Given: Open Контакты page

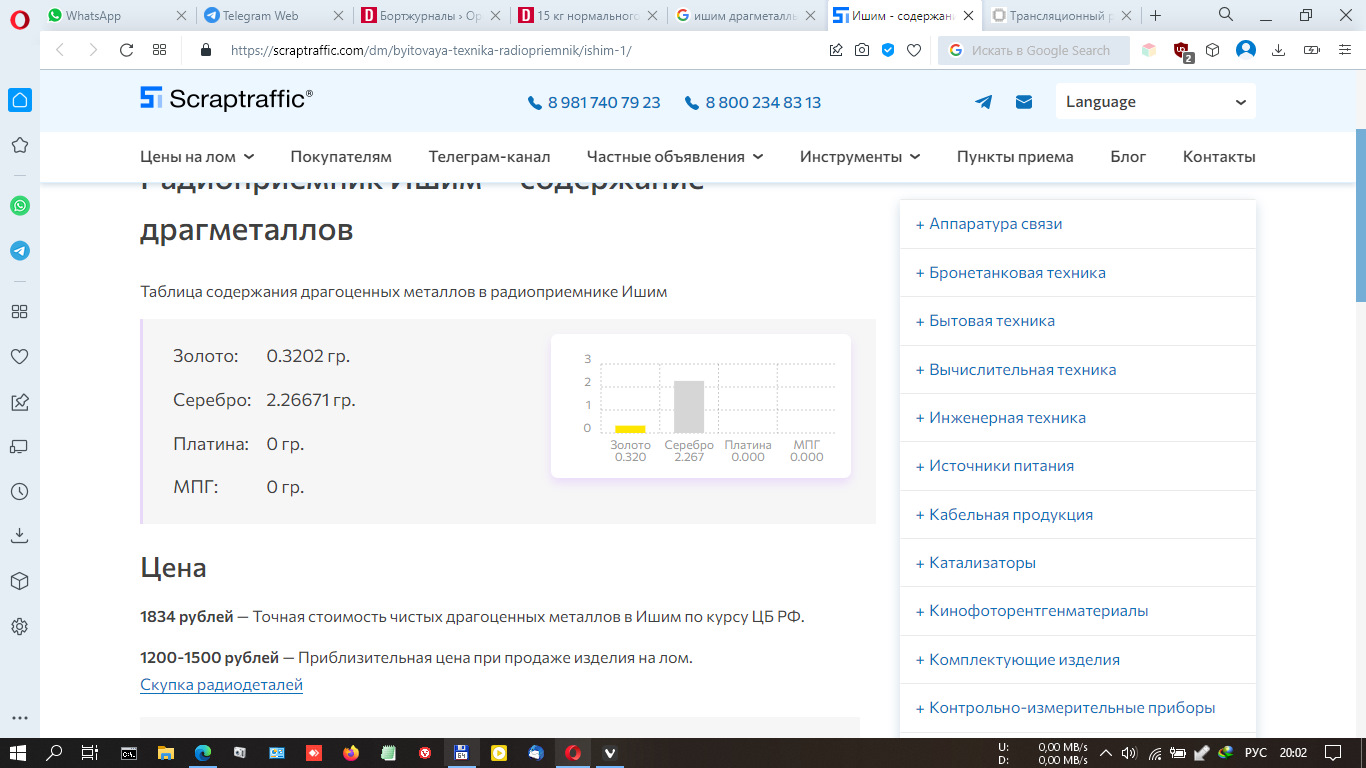Looking at the screenshot, I should coord(1219,157).
